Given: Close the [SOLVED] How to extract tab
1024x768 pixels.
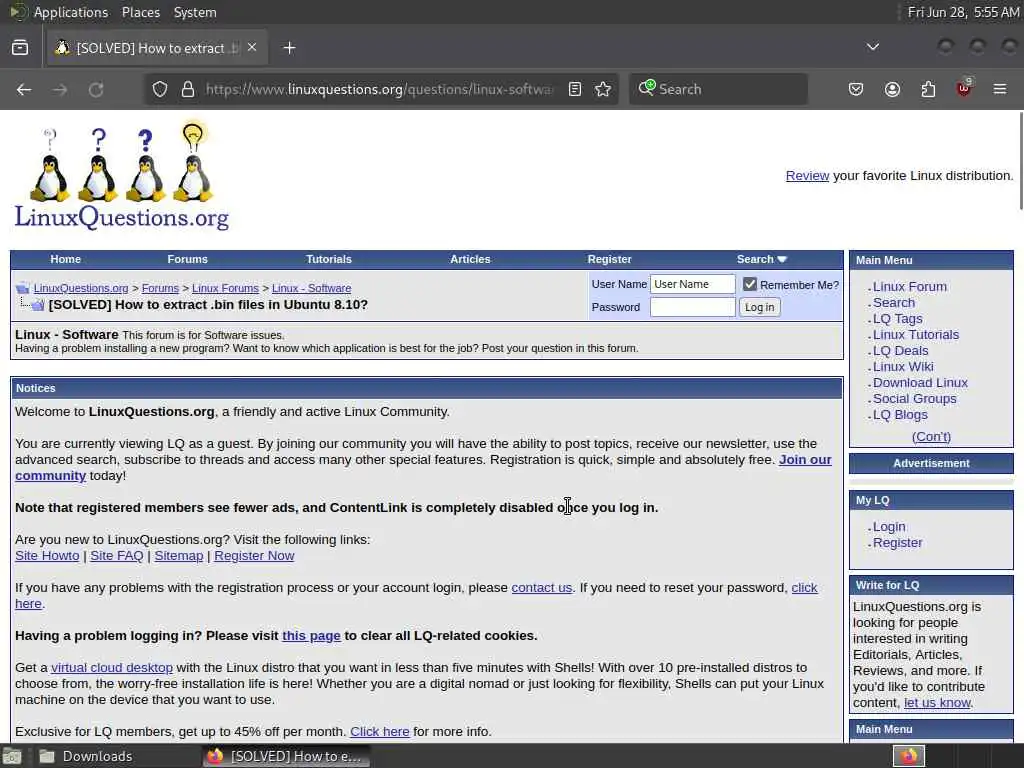Looking at the screenshot, I should point(252,48).
